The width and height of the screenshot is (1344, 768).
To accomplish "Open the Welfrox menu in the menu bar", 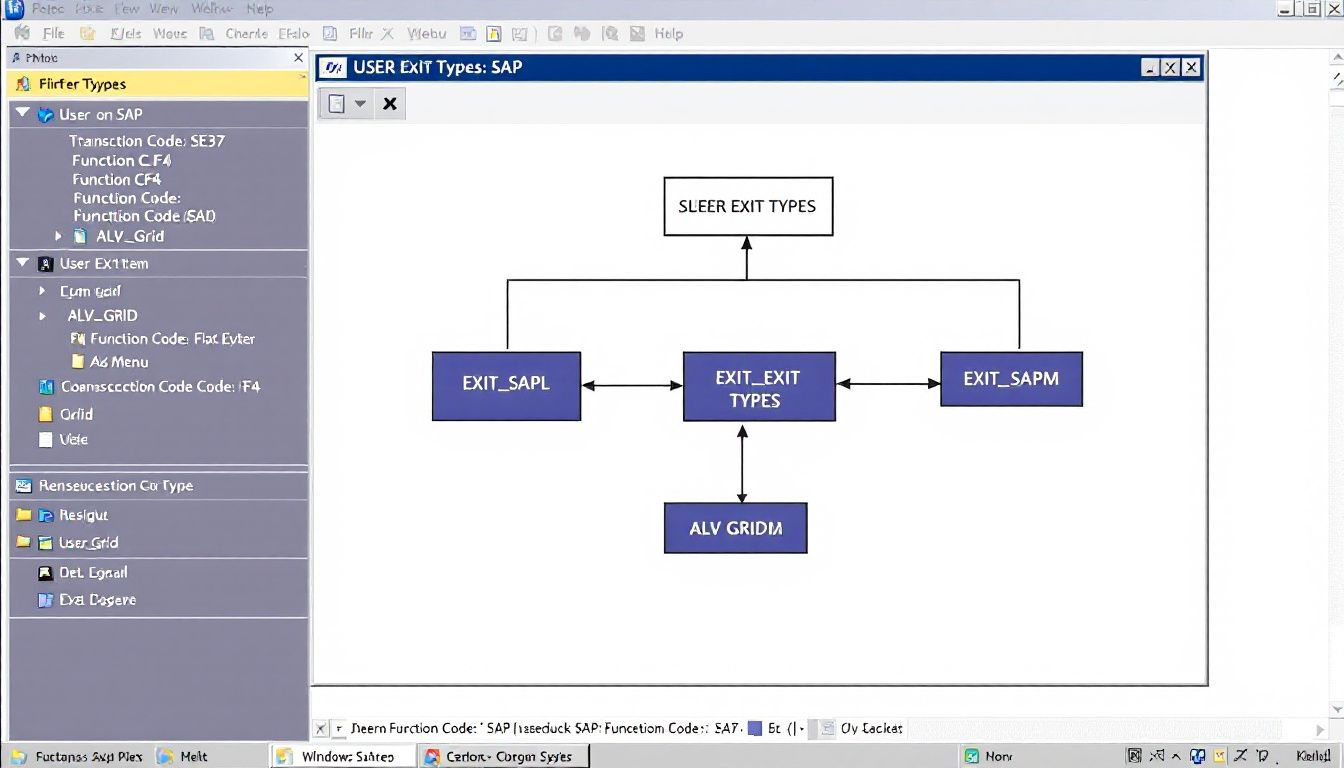I will pos(211,9).
